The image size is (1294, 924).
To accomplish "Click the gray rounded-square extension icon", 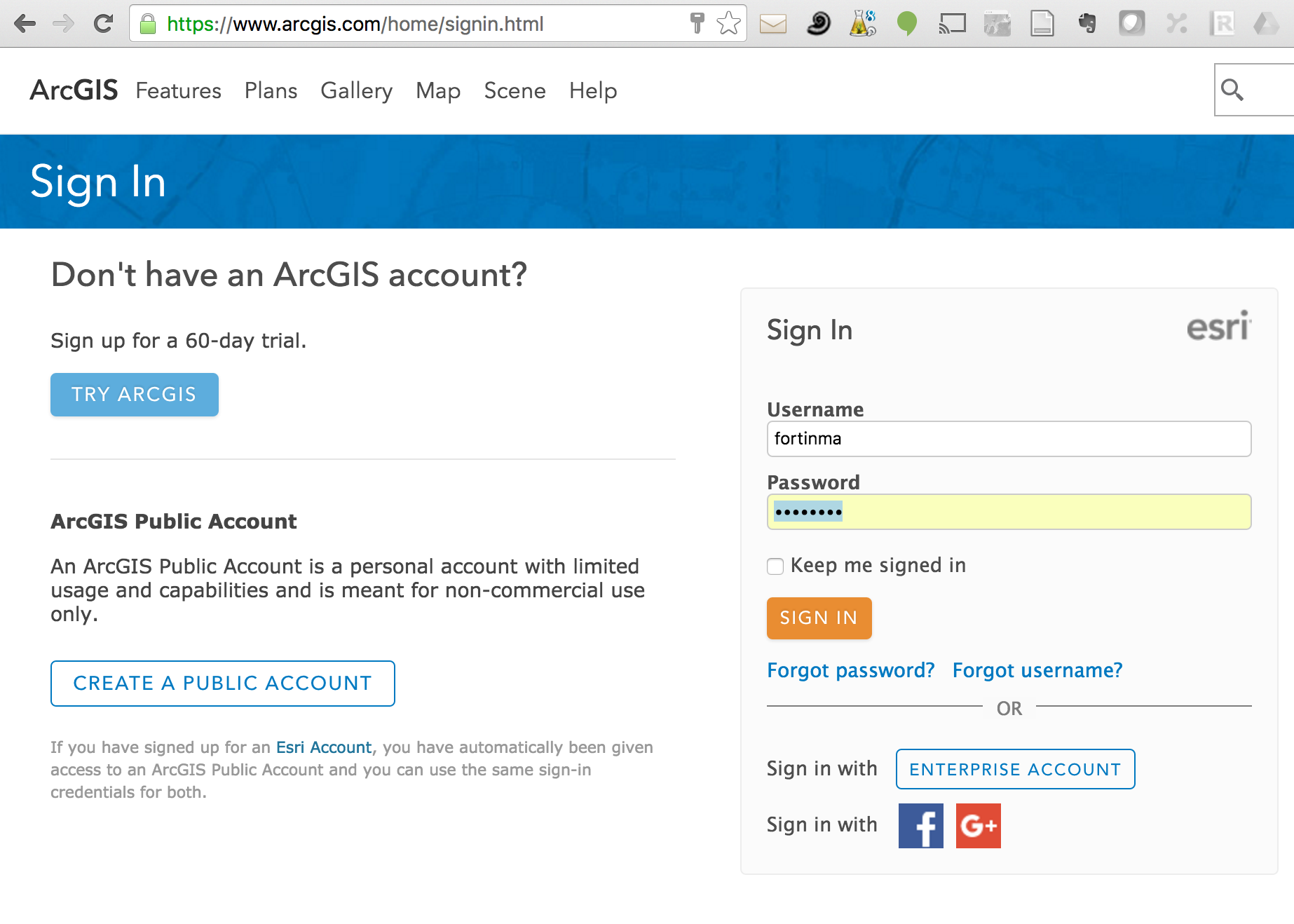I will pos(1131,24).
